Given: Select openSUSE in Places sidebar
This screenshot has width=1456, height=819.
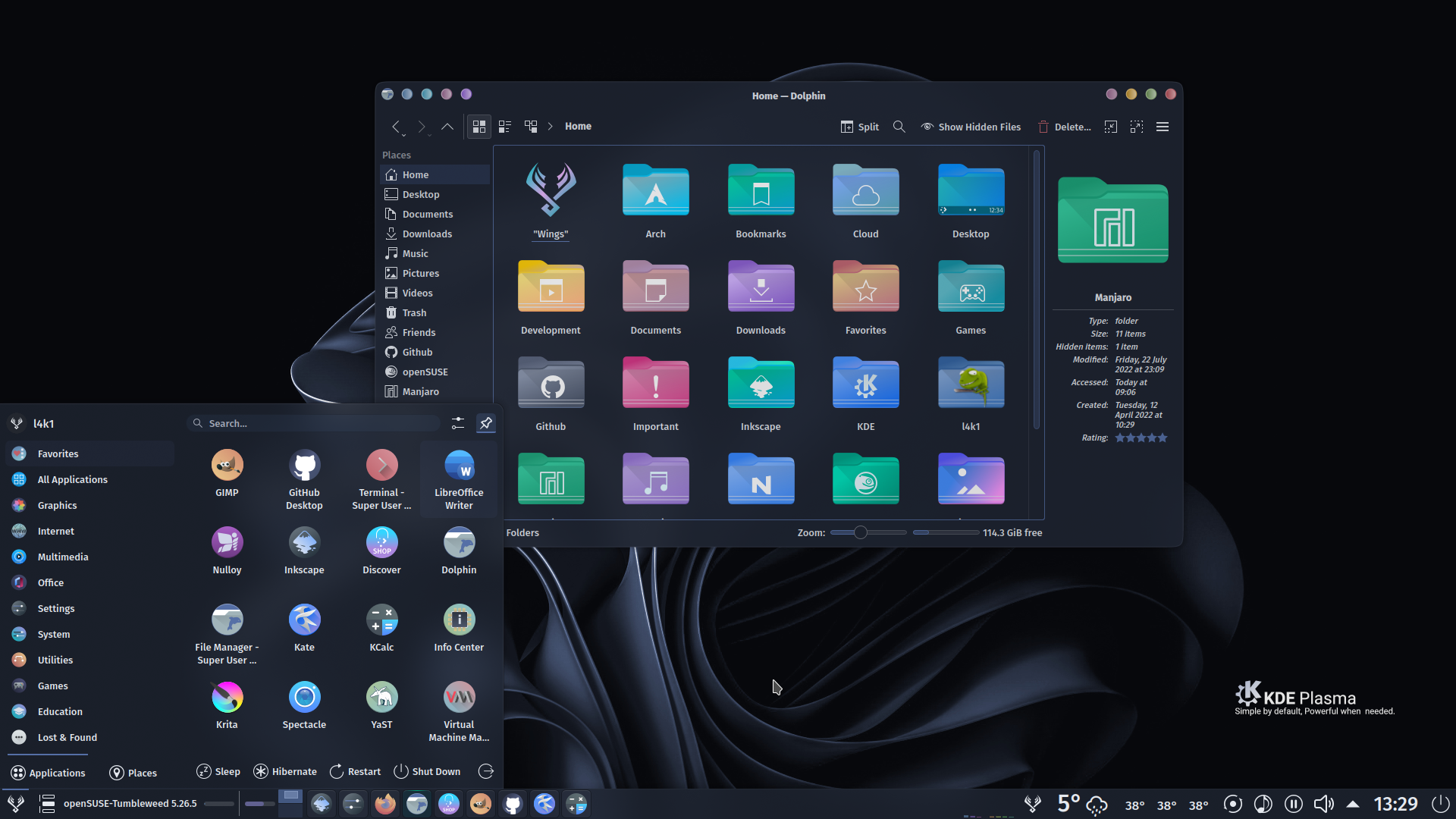Looking at the screenshot, I should click(435, 372).
